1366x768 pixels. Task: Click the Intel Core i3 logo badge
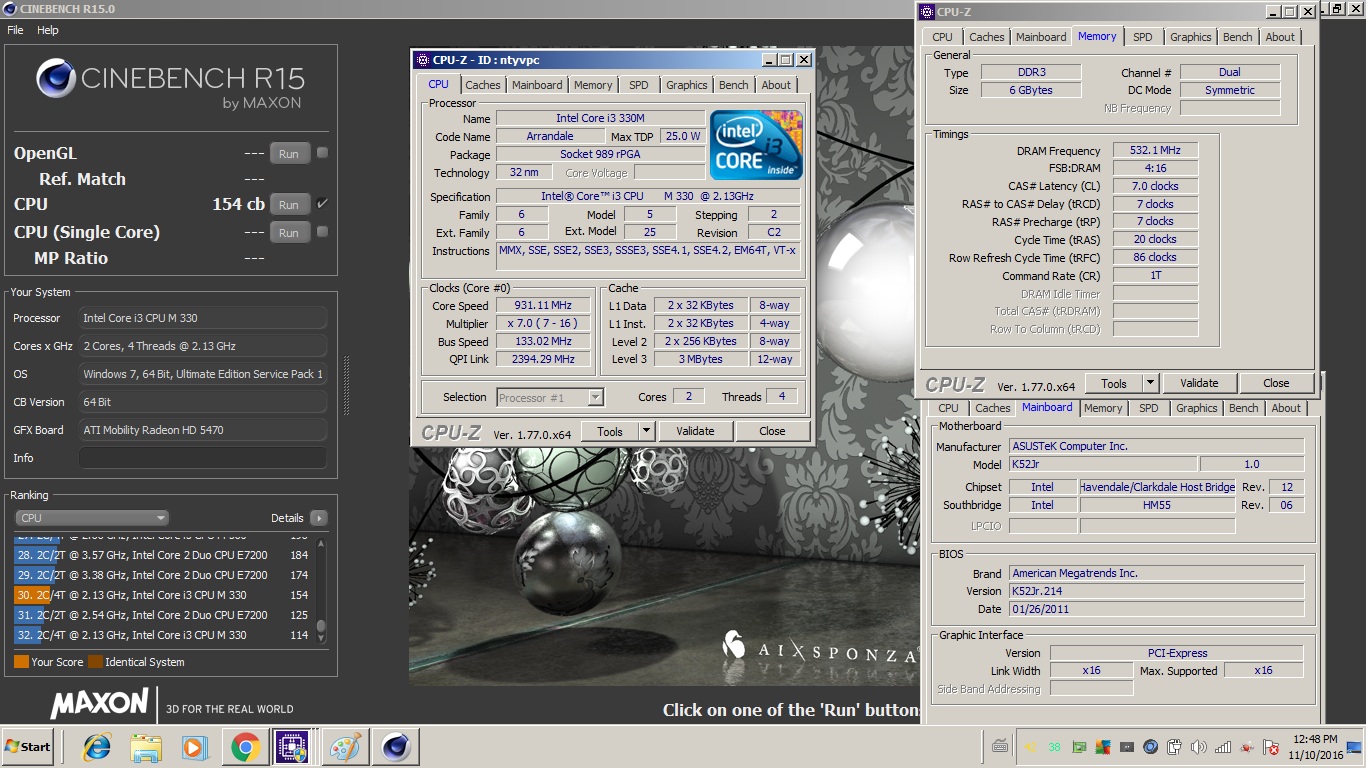tap(757, 145)
